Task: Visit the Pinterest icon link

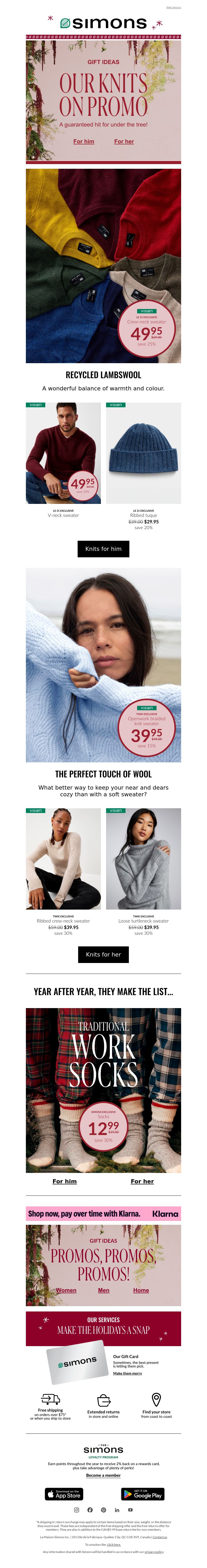Action: (103, 1510)
